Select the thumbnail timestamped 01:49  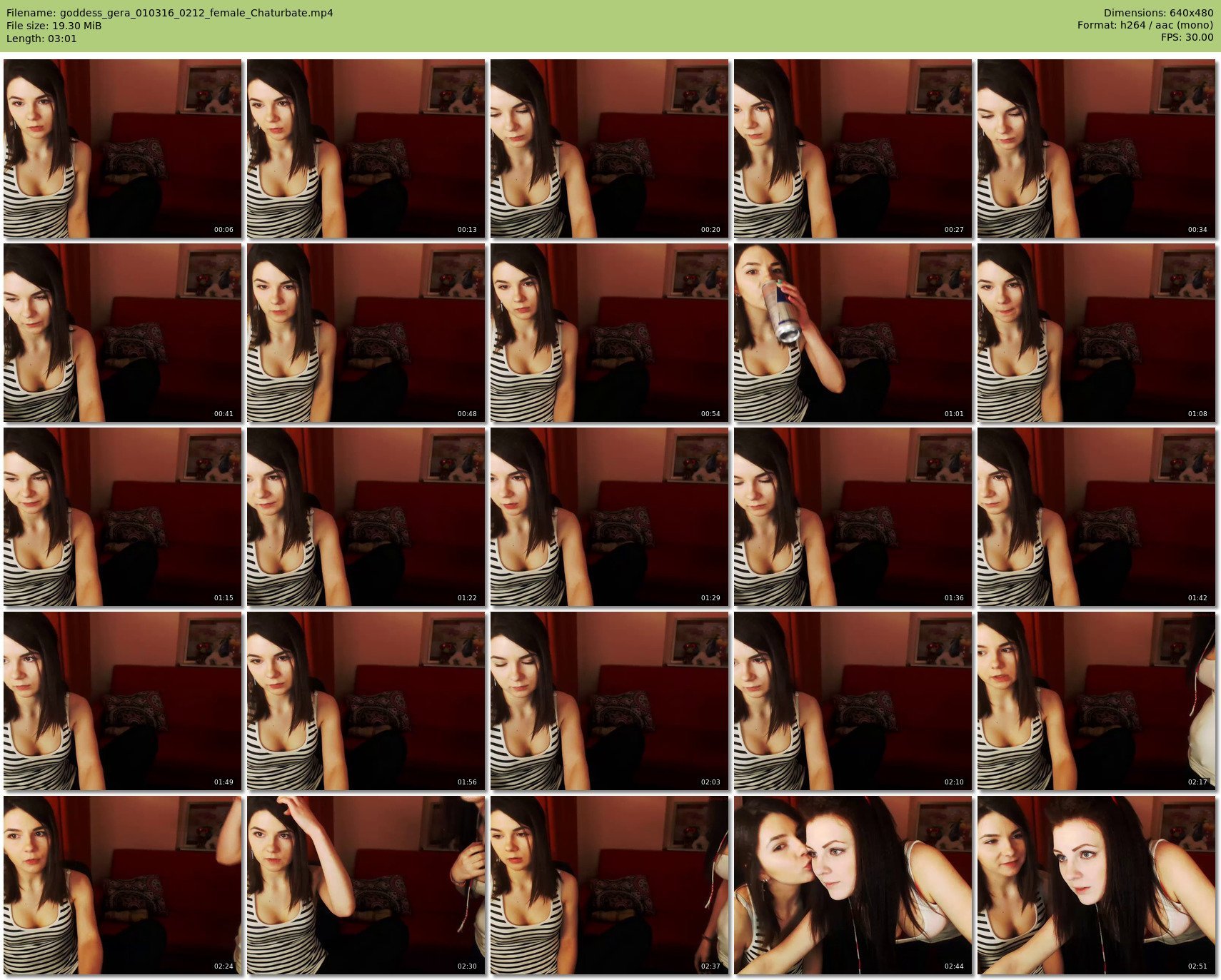point(123,701)
